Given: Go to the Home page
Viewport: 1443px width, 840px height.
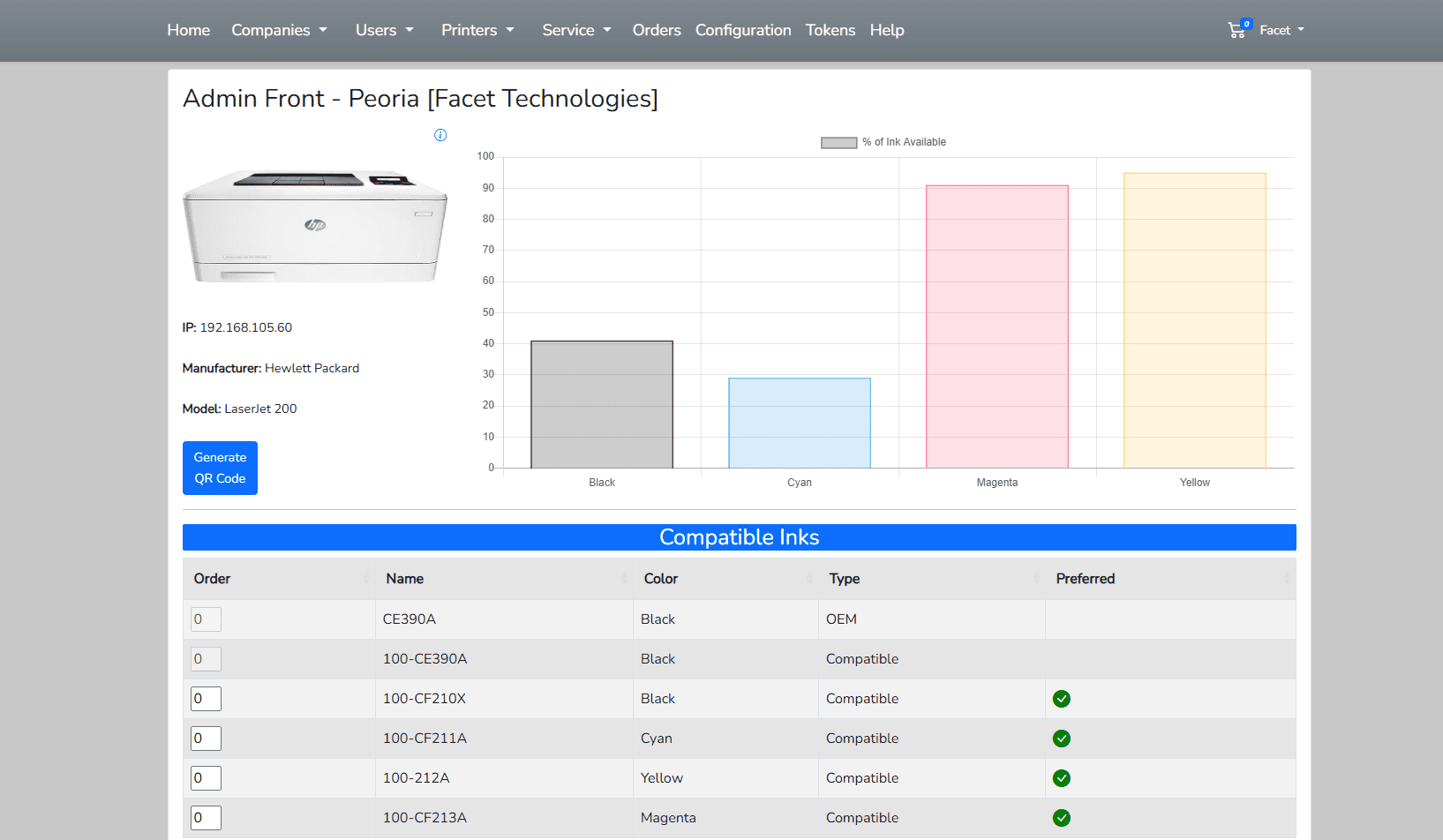Looking at the screenshot, I should [189, 30].
